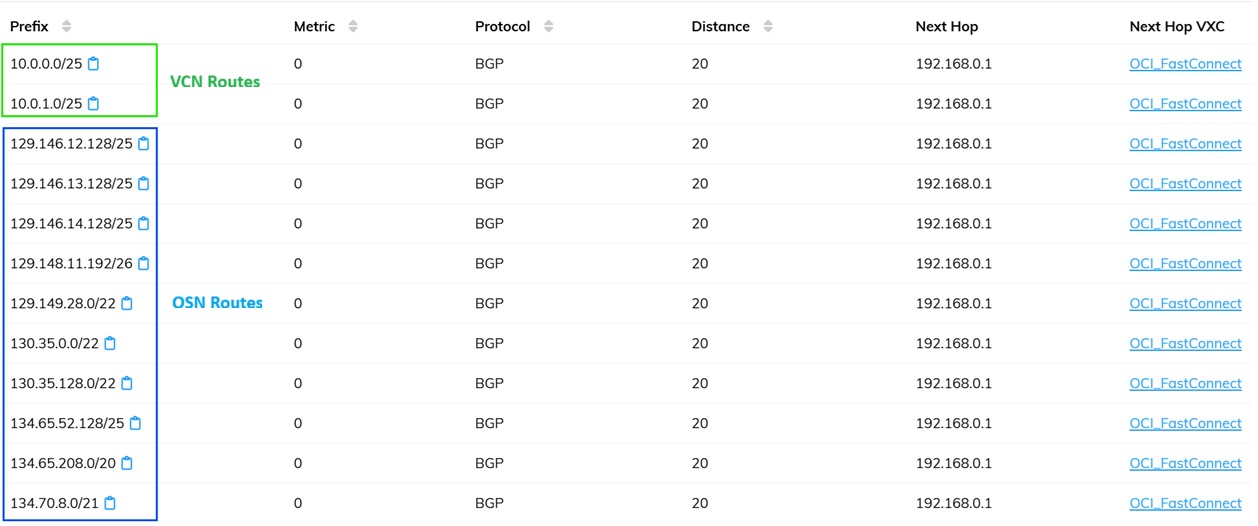The image size is (1258, 526).
Task: Open OCI_FastConnect link in 10.0.0.0/25 row
Action: point(1185,64)
